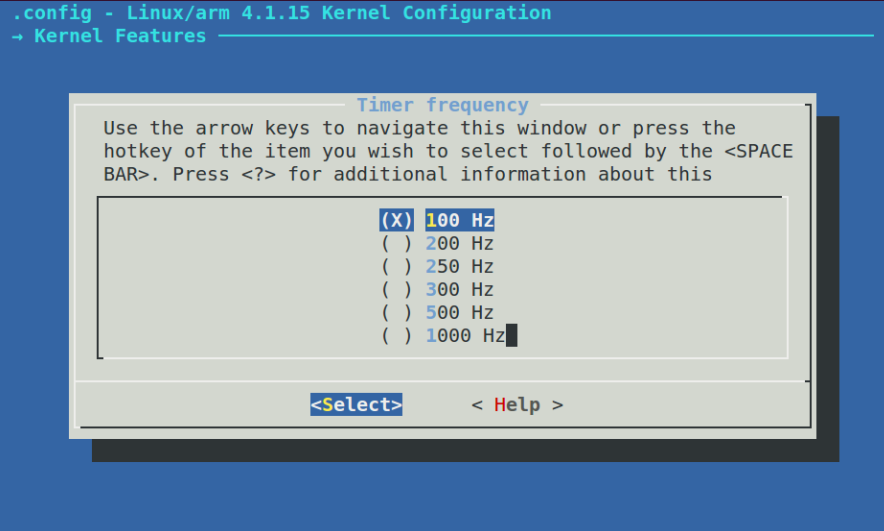884x531 pixels.
Task: Click the Kernel Features breadcrumb
Action: click(x=120, y=36)
